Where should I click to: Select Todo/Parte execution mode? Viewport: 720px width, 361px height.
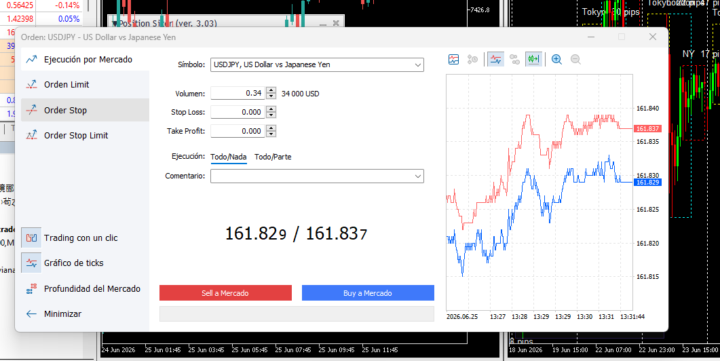[273, 157]
